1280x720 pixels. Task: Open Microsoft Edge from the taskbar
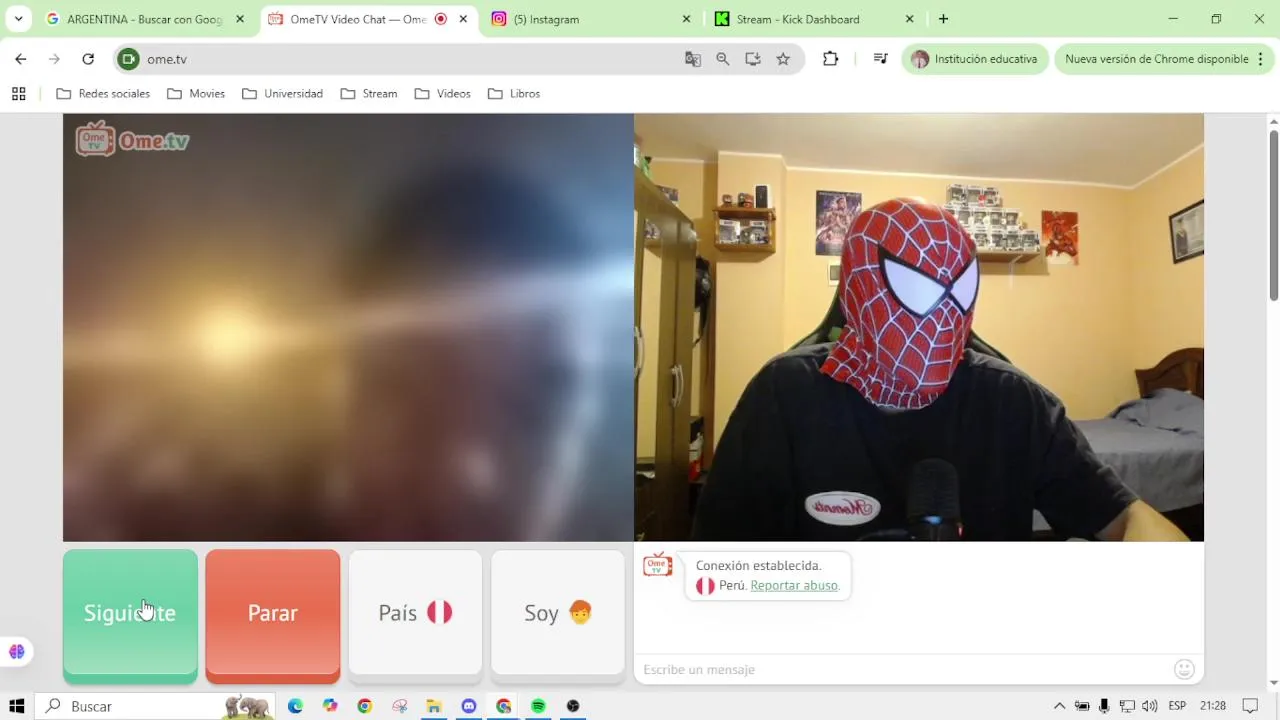[295, 706]
